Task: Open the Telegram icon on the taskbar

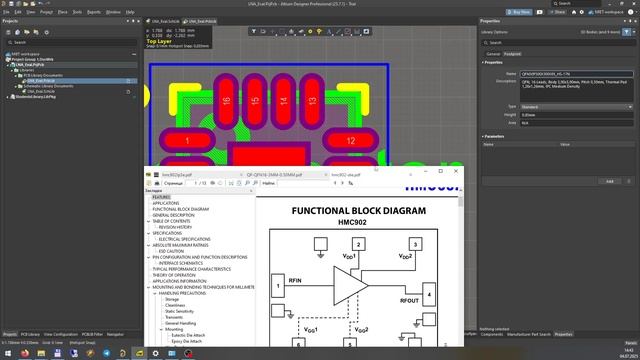Action: (107, 353)
